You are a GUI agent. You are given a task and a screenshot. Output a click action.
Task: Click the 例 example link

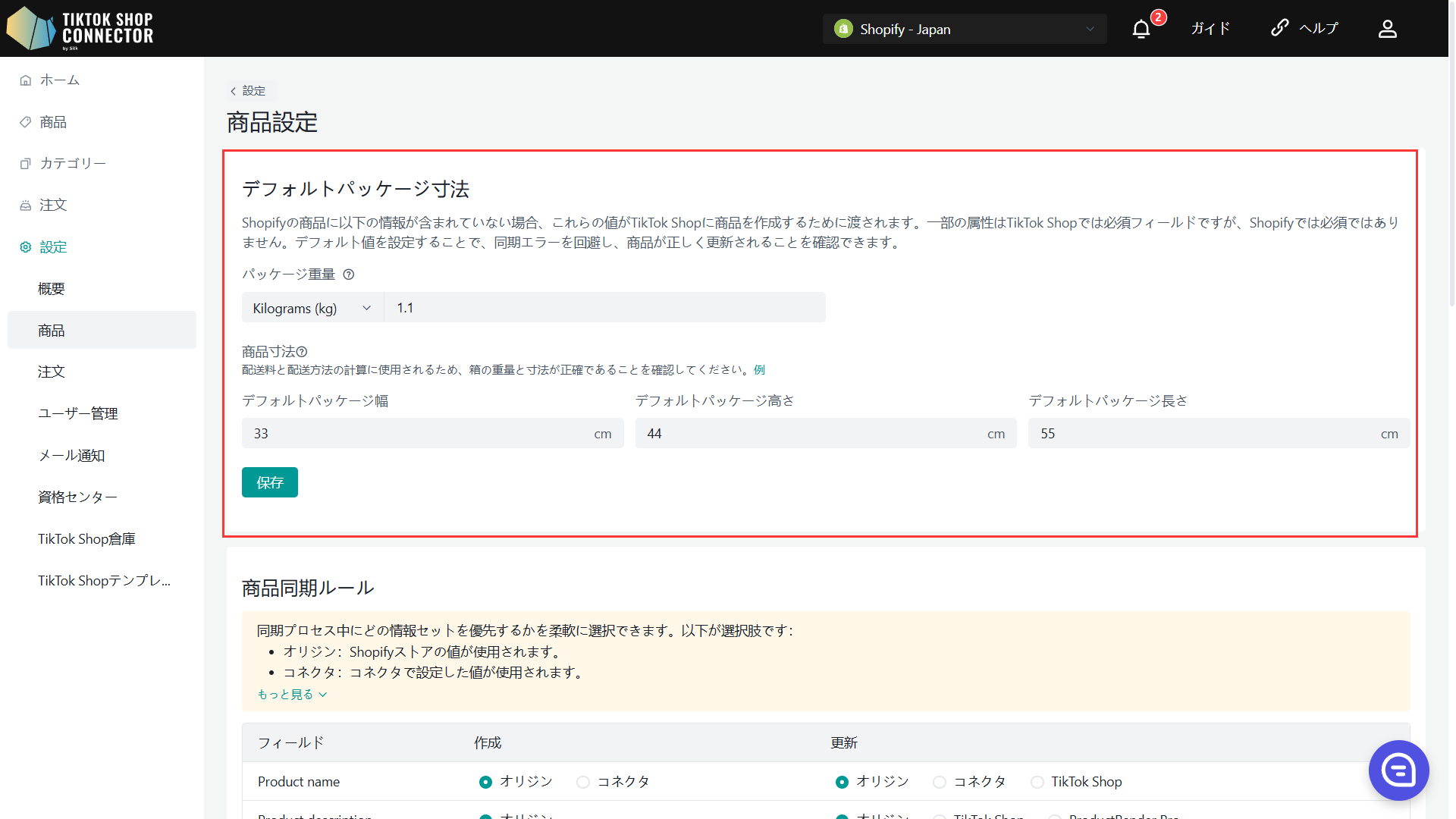759,370
